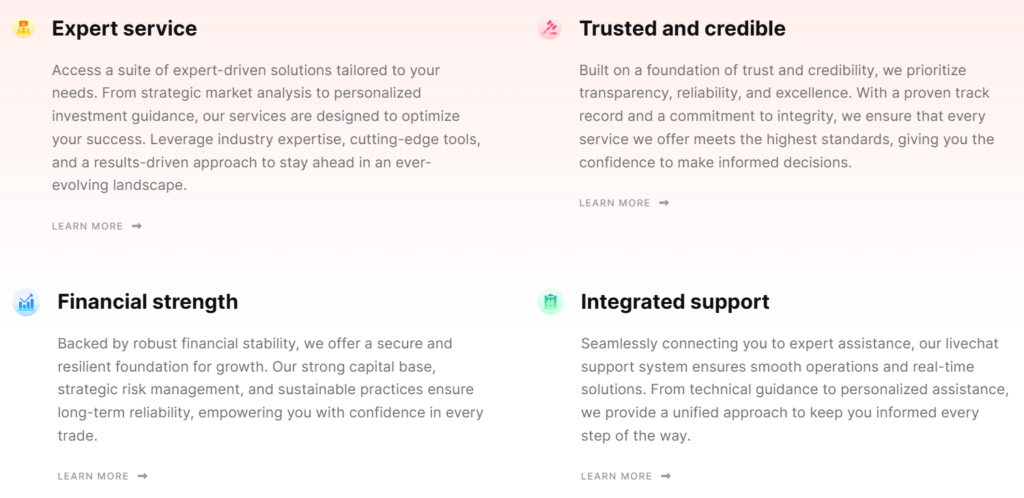1024x498 pixels.
Task: Select the Expert service heading
Action: tap(124, 28)
